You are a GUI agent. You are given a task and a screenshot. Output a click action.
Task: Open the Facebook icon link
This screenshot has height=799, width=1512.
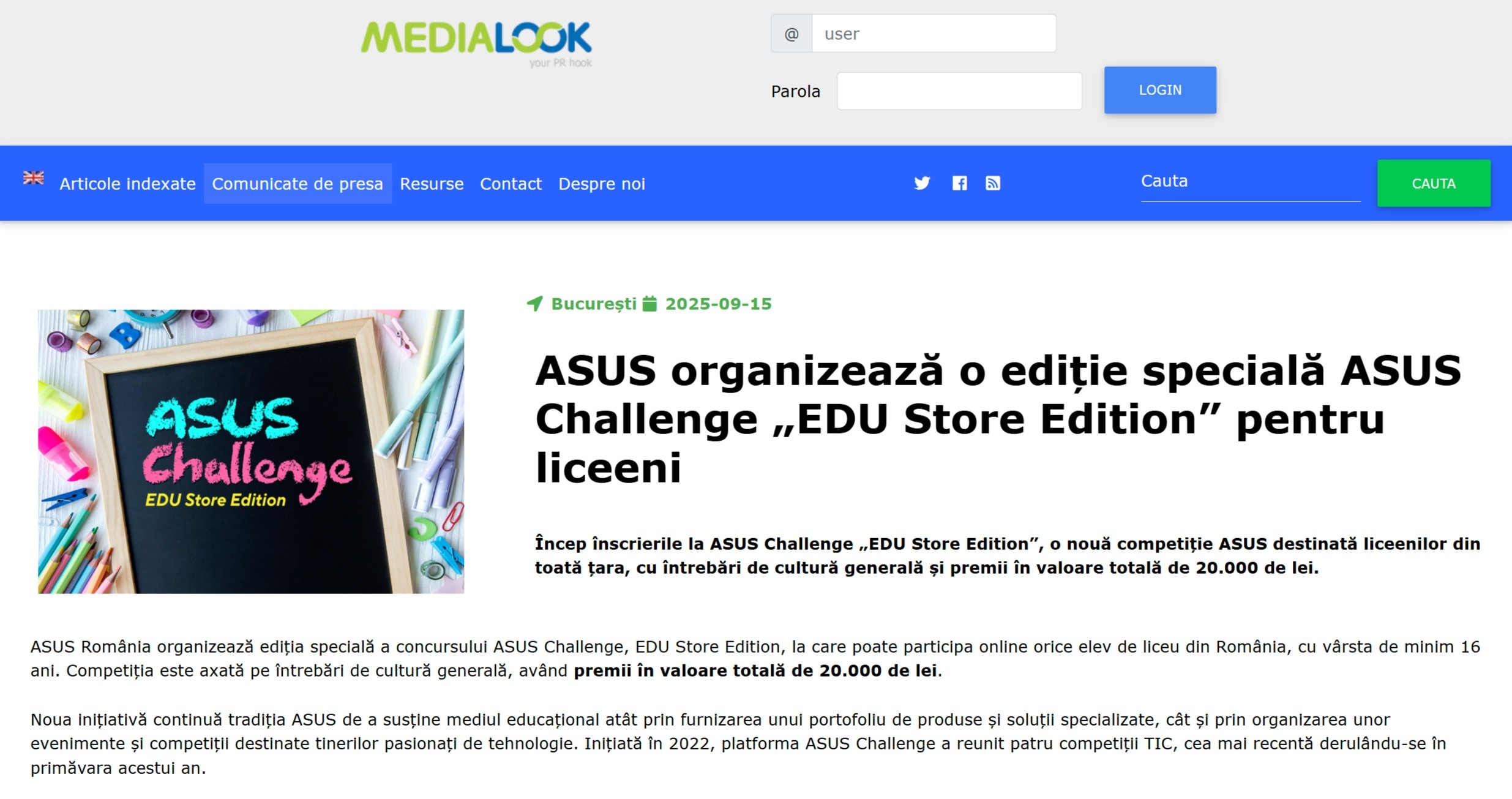coord(959,183)
